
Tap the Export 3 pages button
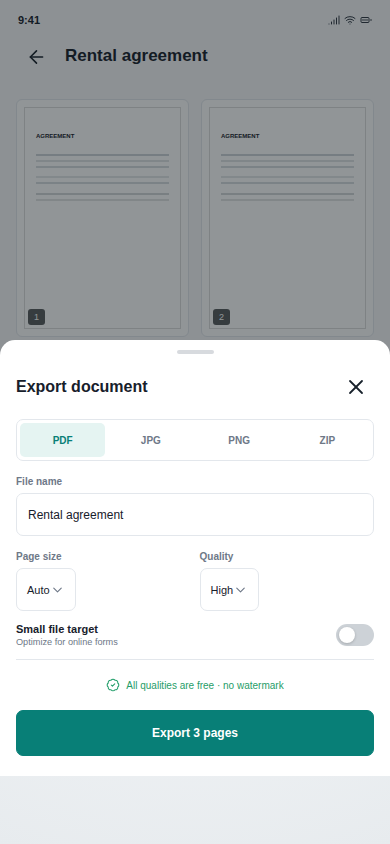pos(195,733)
